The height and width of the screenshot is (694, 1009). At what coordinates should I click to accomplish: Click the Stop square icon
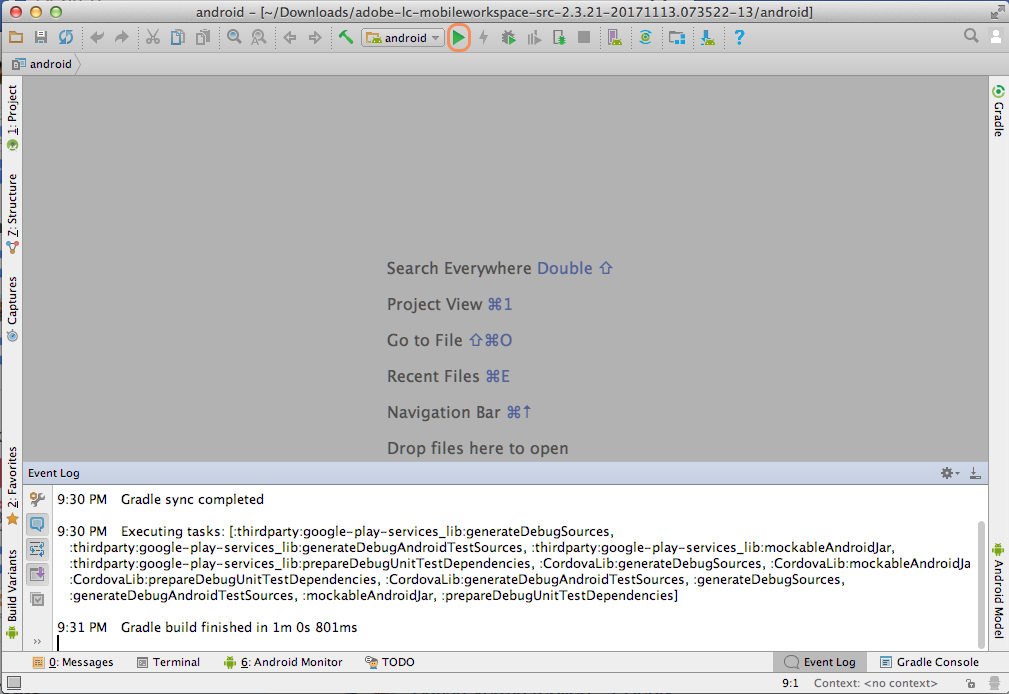pyautogui.click(x=584, y=37)
